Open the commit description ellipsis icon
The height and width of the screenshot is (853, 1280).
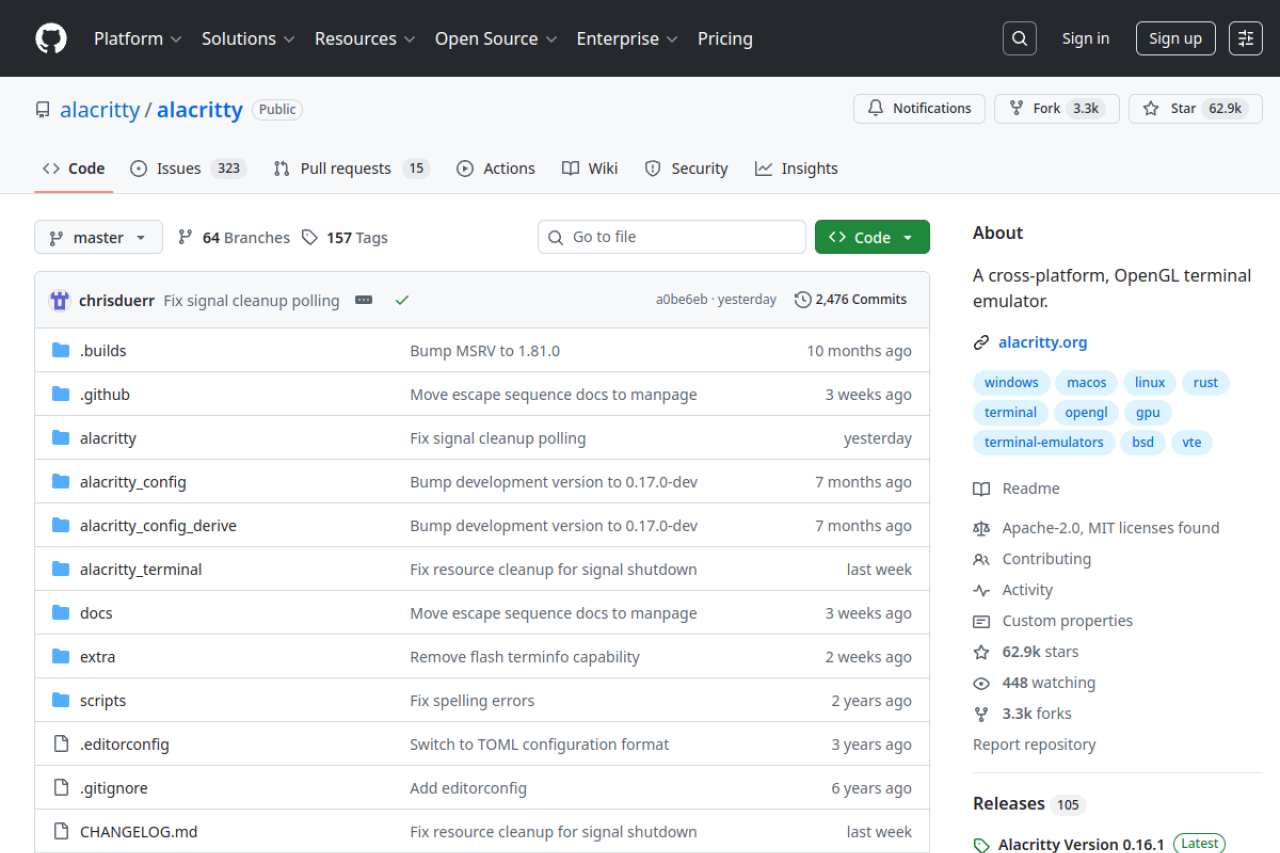[363, 299]
